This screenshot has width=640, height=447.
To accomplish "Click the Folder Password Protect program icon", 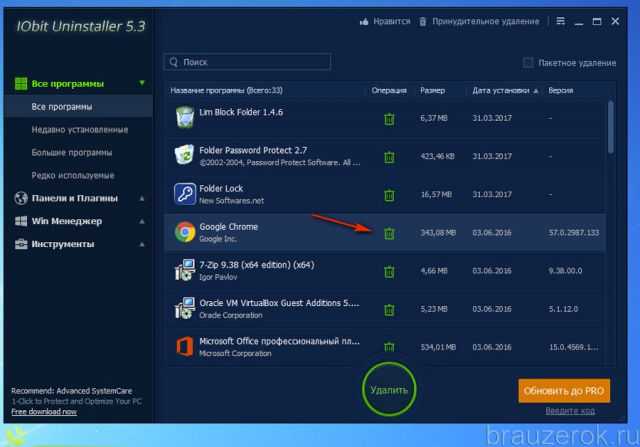I will coord(184,155).
